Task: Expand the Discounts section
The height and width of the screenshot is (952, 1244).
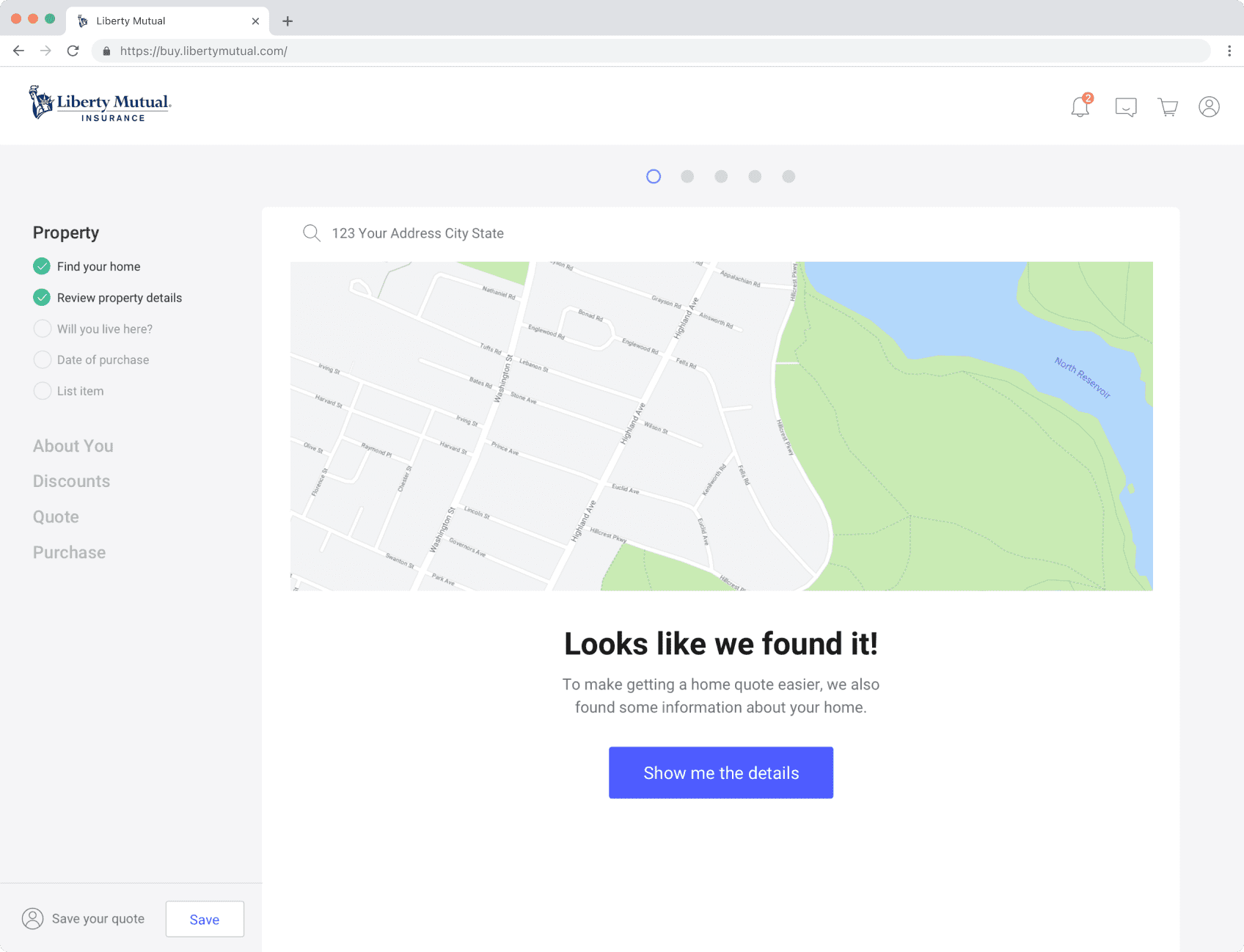Action: (72, 481)
